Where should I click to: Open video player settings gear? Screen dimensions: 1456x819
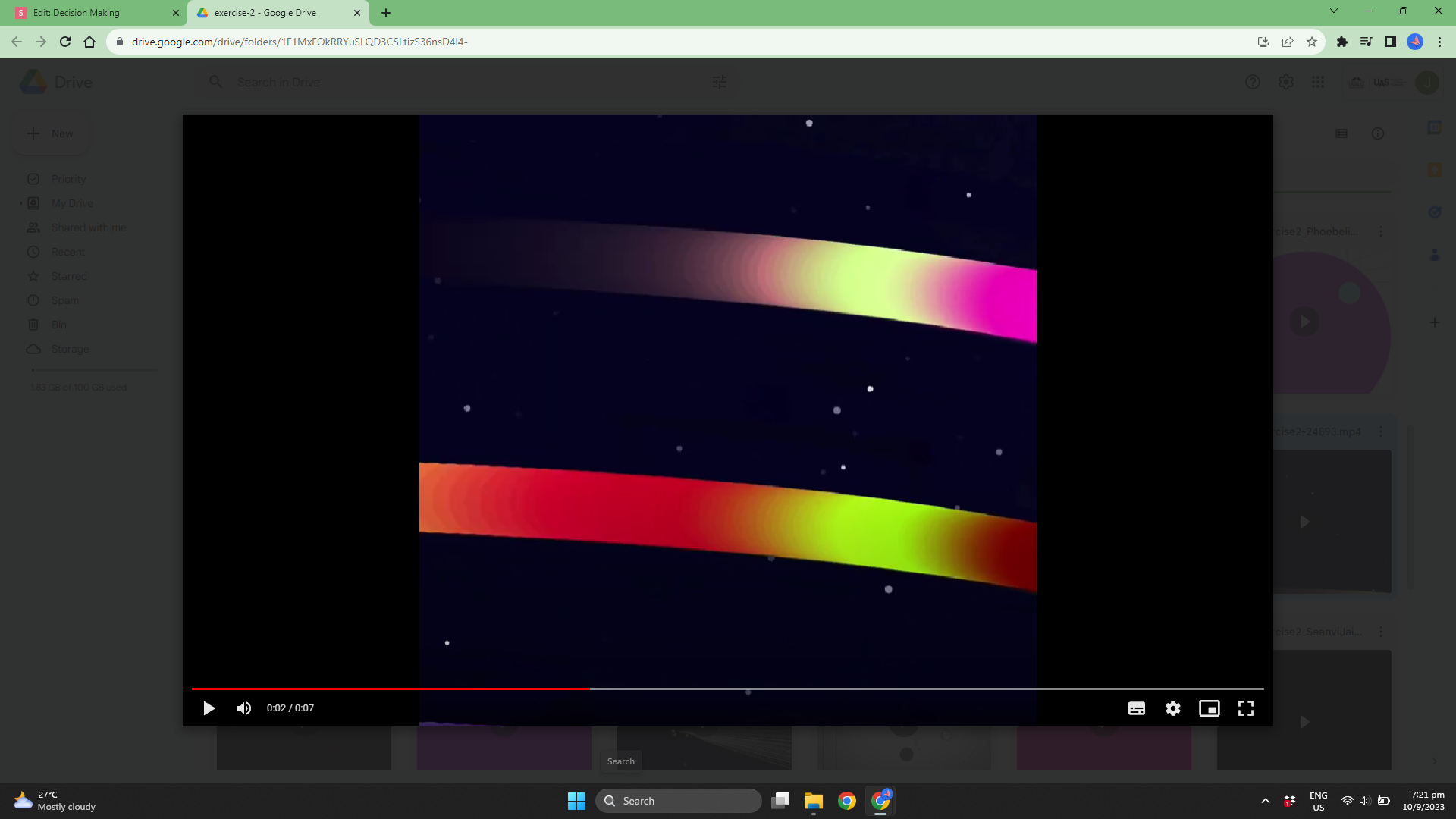coord(1173,708)
